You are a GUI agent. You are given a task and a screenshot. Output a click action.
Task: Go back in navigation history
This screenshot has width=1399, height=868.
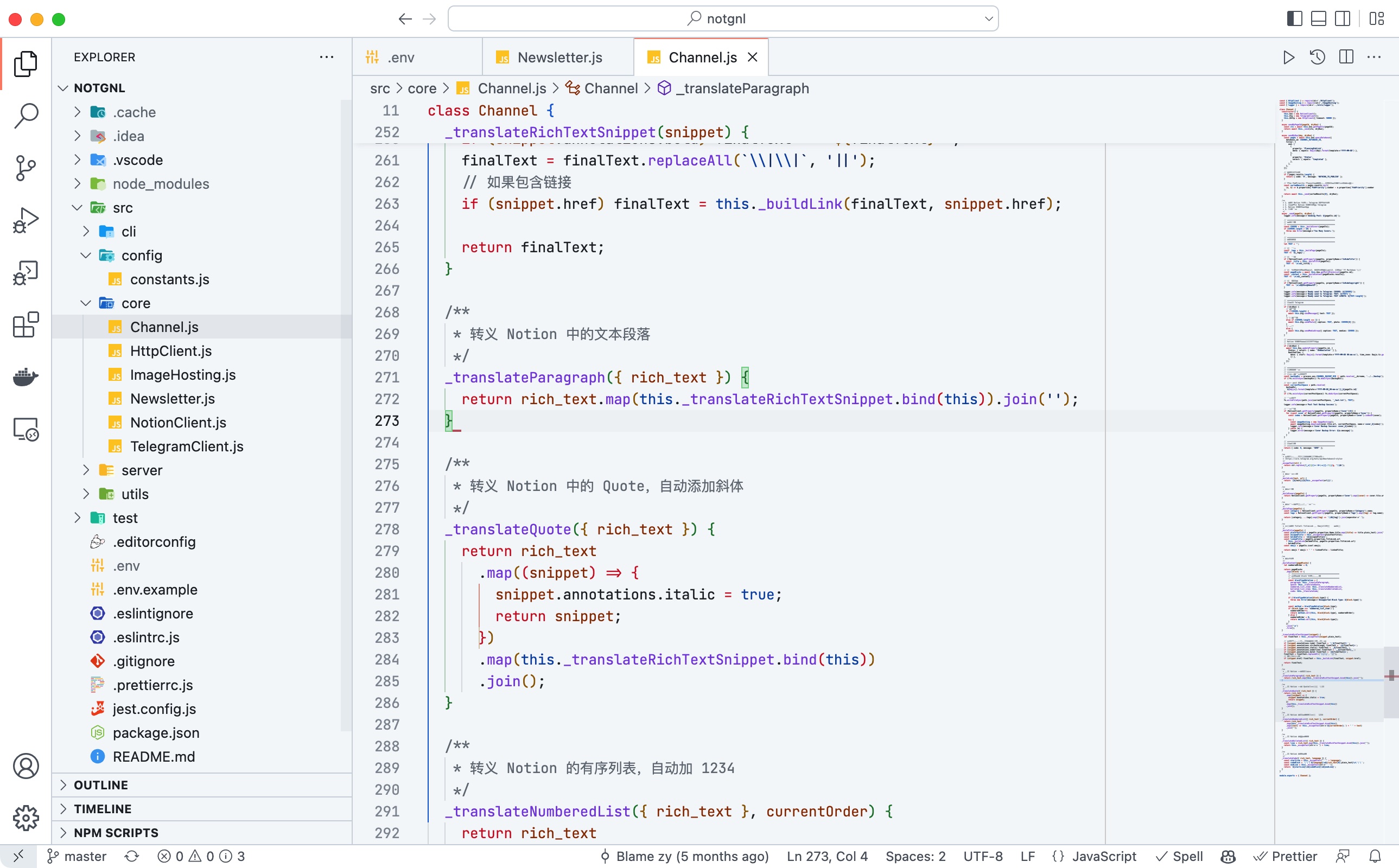[x=405, y=19]
